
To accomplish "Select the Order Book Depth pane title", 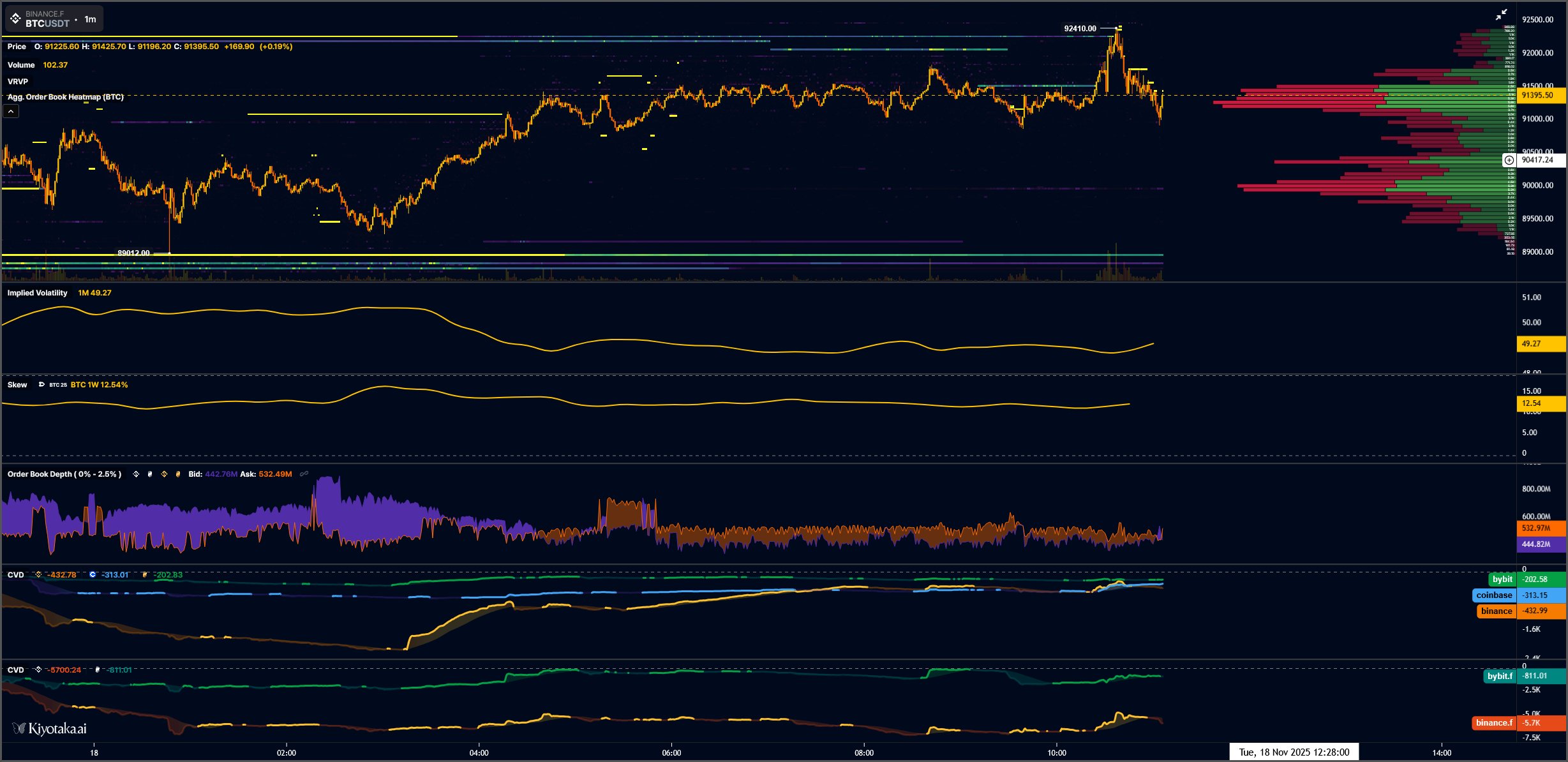I will (x=64, y=474).
